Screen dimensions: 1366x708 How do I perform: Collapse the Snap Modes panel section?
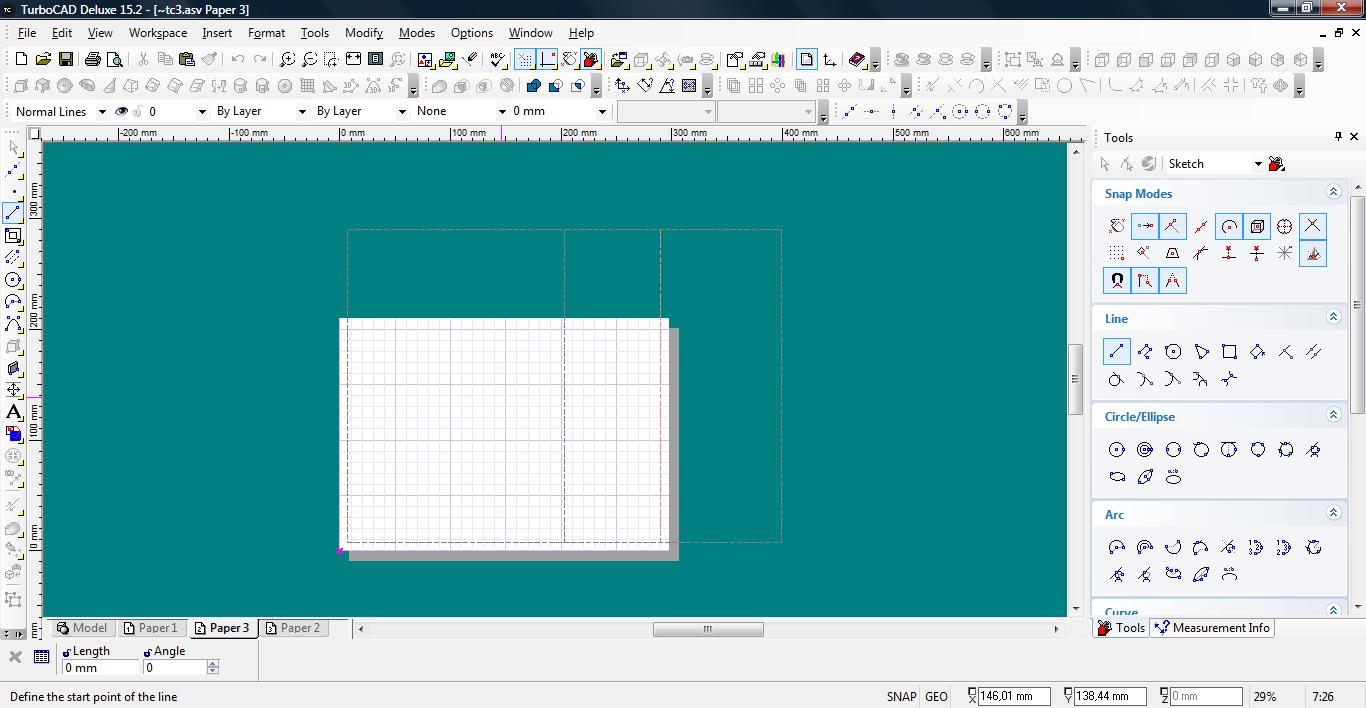pyautogui.click(x=1333, y=192)
